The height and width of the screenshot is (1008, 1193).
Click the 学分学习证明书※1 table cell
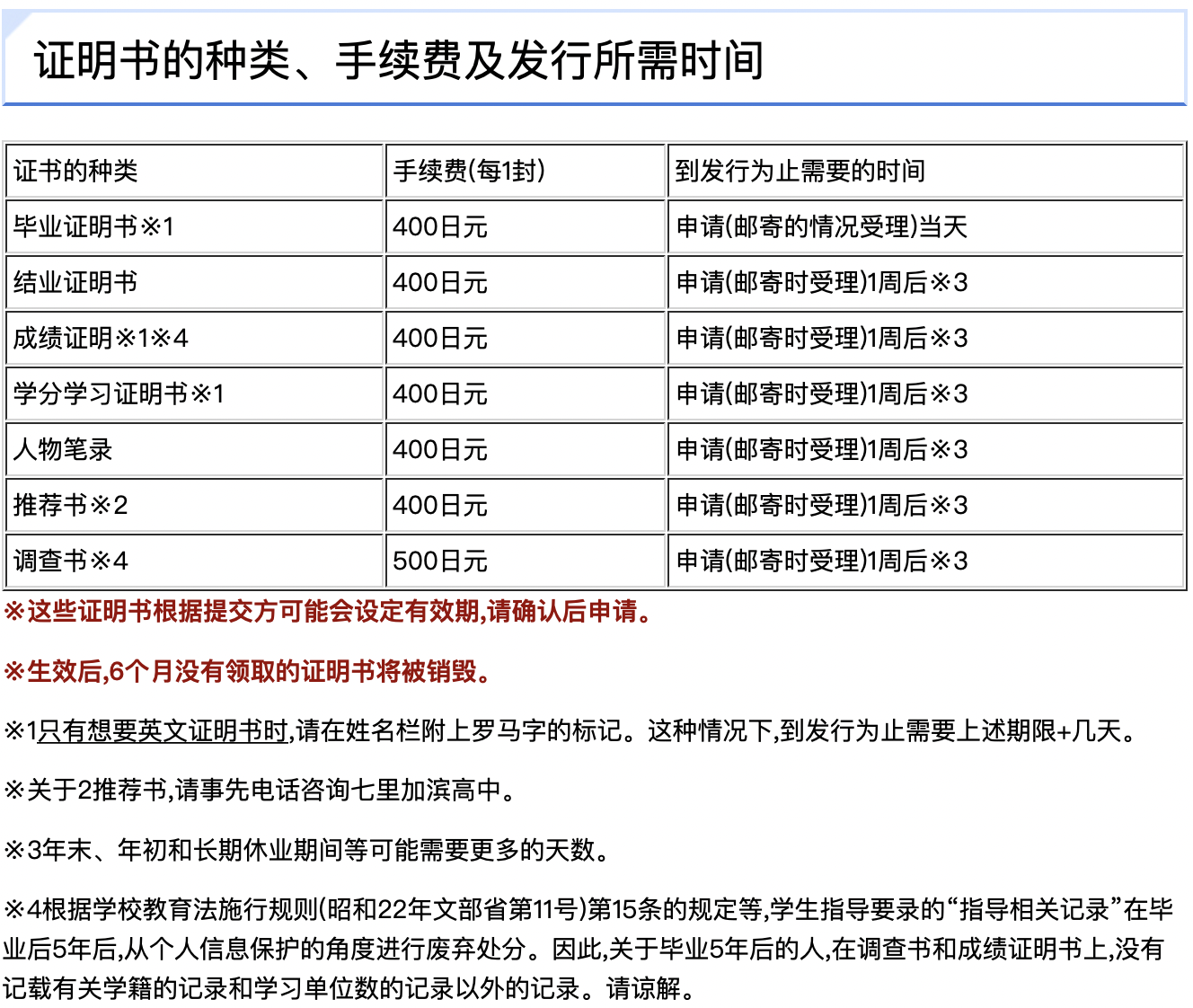195,393
